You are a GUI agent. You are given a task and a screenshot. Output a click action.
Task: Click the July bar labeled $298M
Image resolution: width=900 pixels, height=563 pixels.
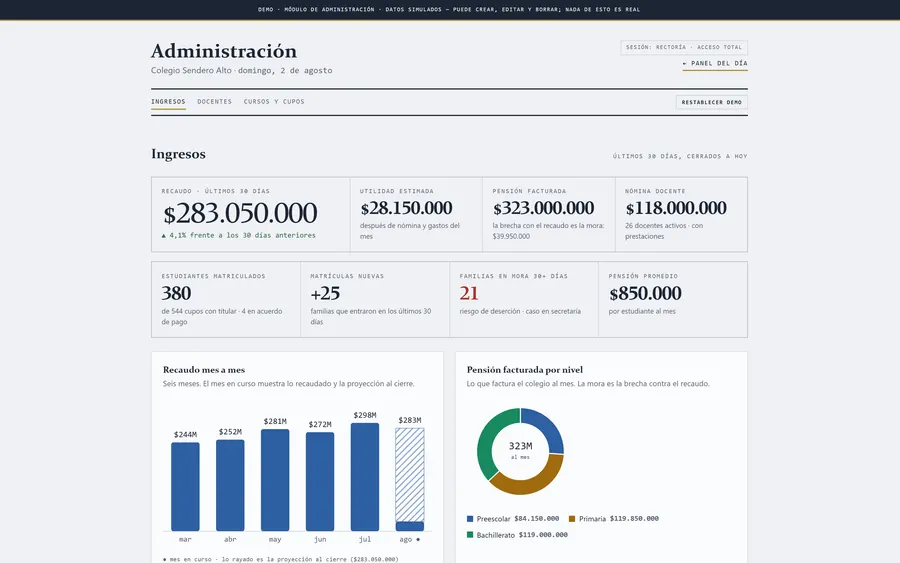pyautogui.click(x=365, y=477)
